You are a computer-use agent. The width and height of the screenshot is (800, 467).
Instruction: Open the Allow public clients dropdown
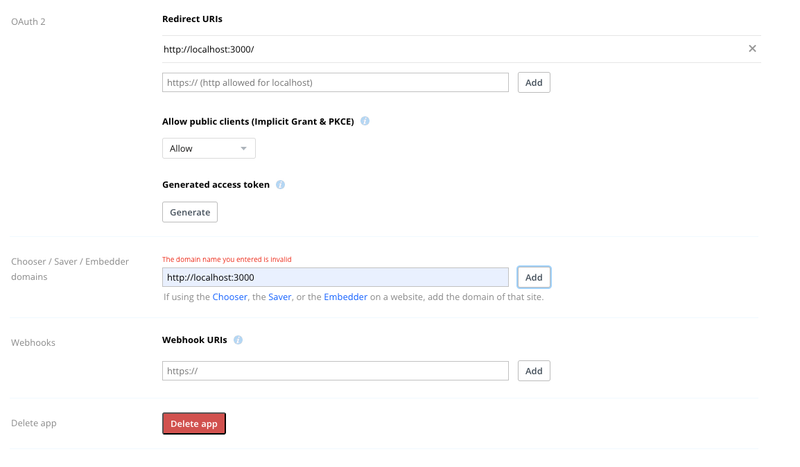point(208,149)
